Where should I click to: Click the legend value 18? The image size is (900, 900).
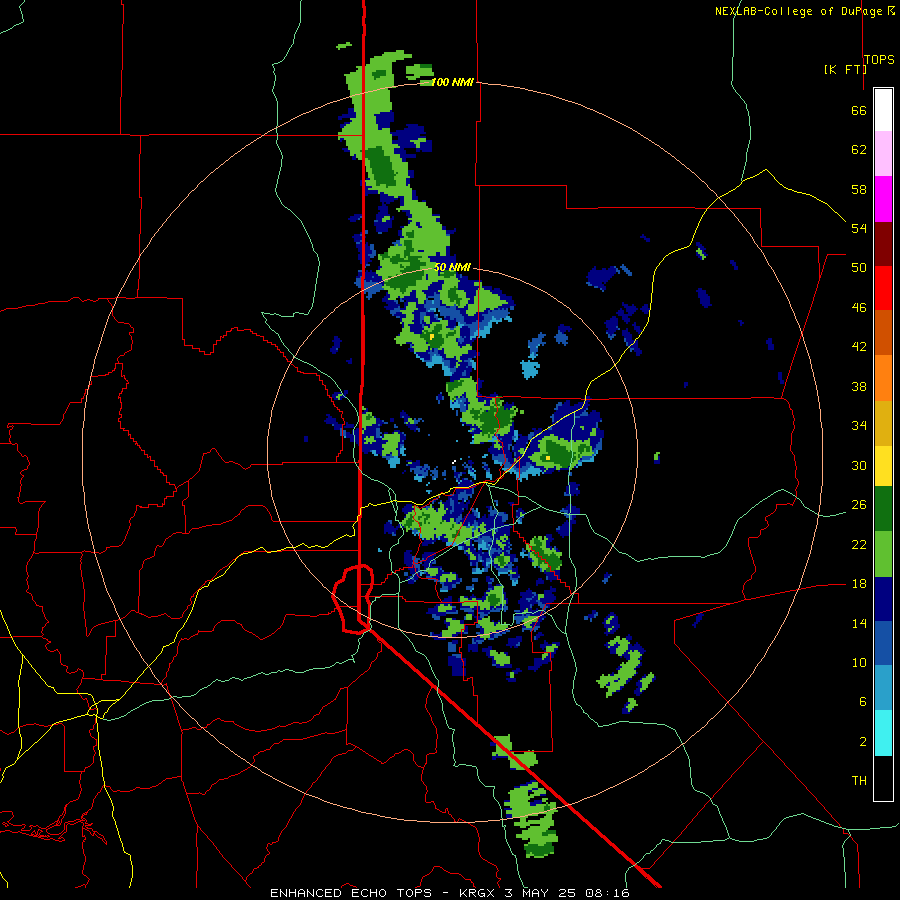tap(859, 584)
